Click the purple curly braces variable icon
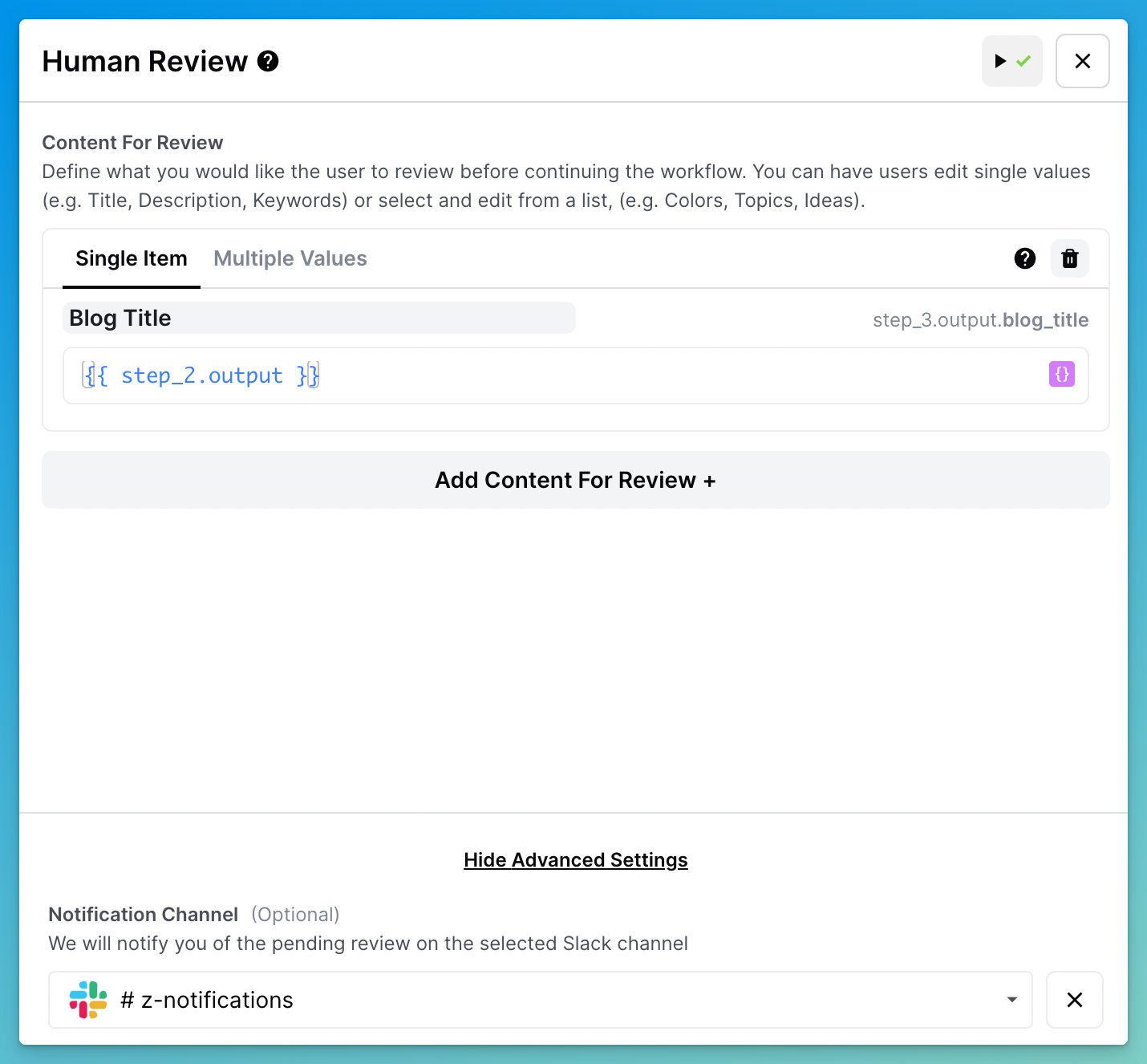Screen dimensions: 1147x1064 click(1061, 374)
